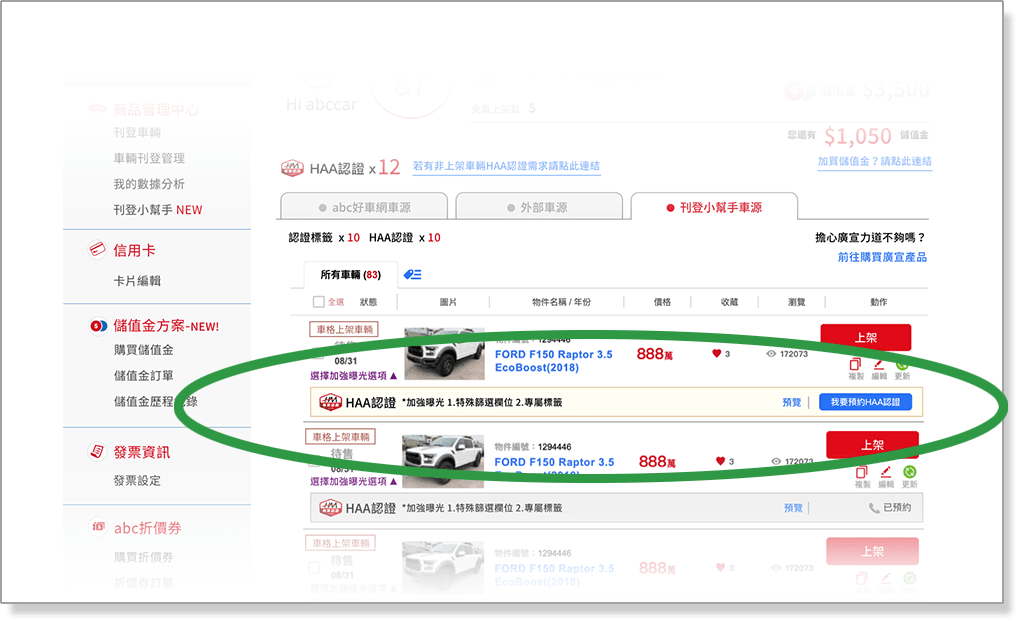The image size is (1017, 620).
Task: Click the truck thumbnail in the second listing
Action: [x=443, y=461]
